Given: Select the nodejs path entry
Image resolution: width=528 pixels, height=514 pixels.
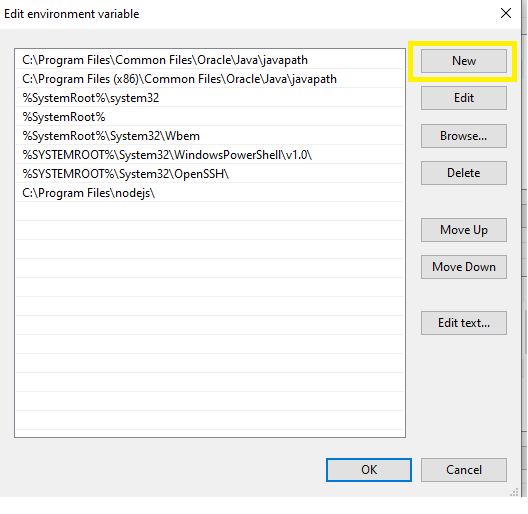Looking at the screenshot, I should [210, 193].
